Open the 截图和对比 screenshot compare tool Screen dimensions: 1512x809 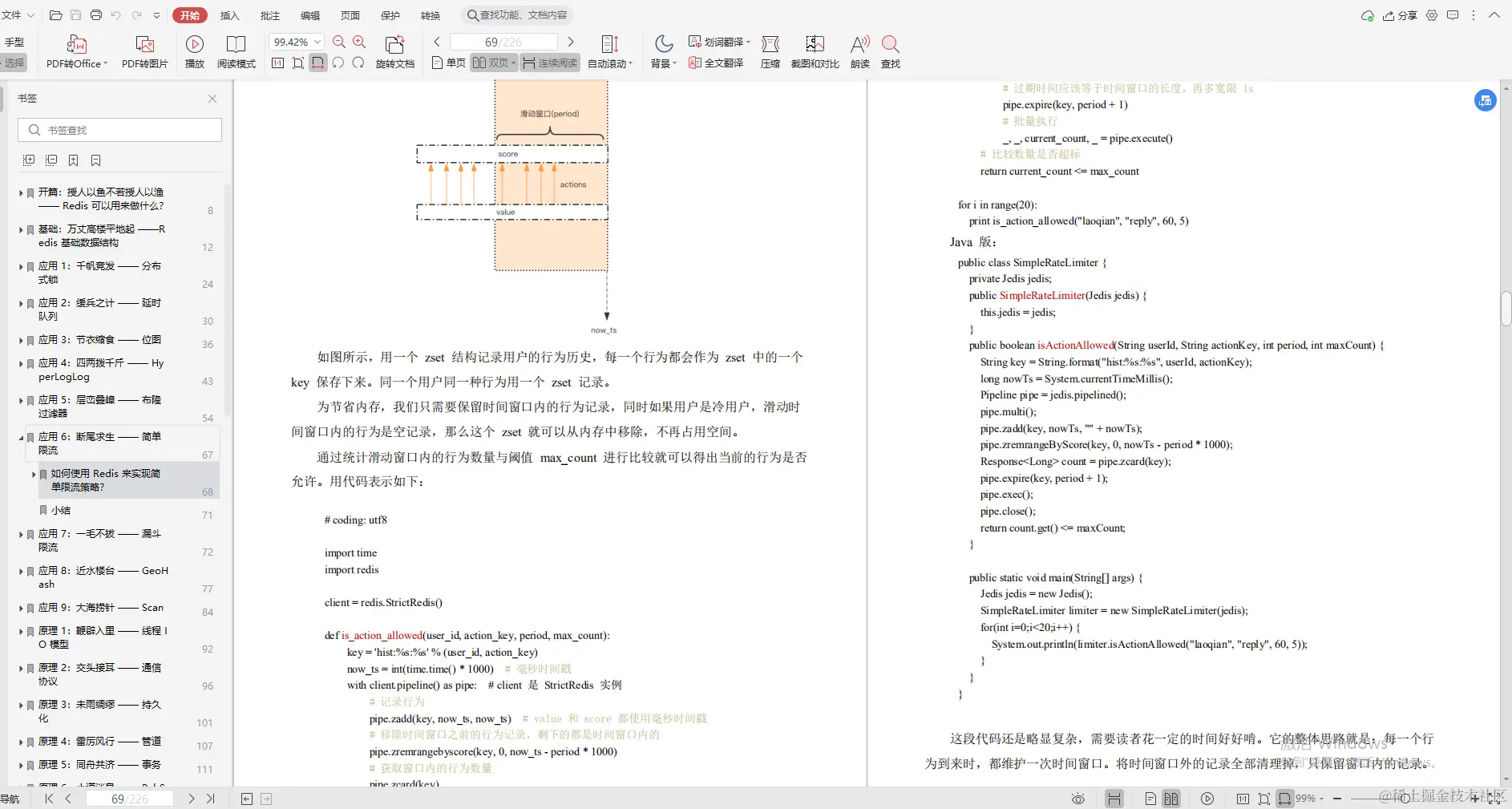pos(814,51)
